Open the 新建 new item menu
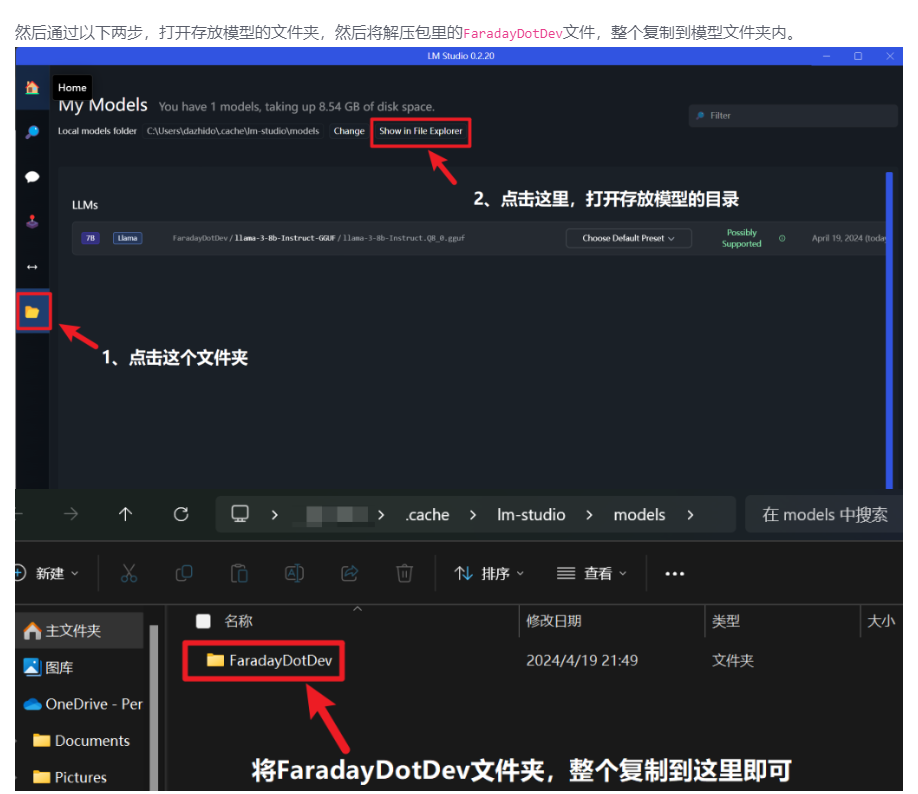918x794 pixels. [x=48, y=573]
